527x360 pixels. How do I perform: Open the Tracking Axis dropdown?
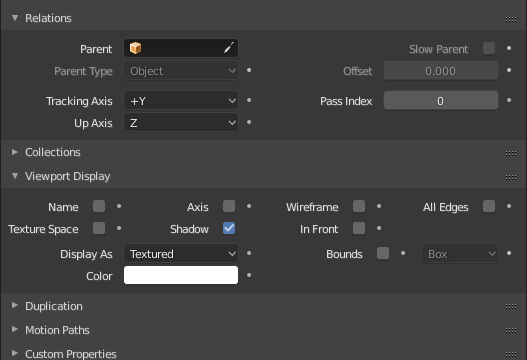click(x=181, y=101)
